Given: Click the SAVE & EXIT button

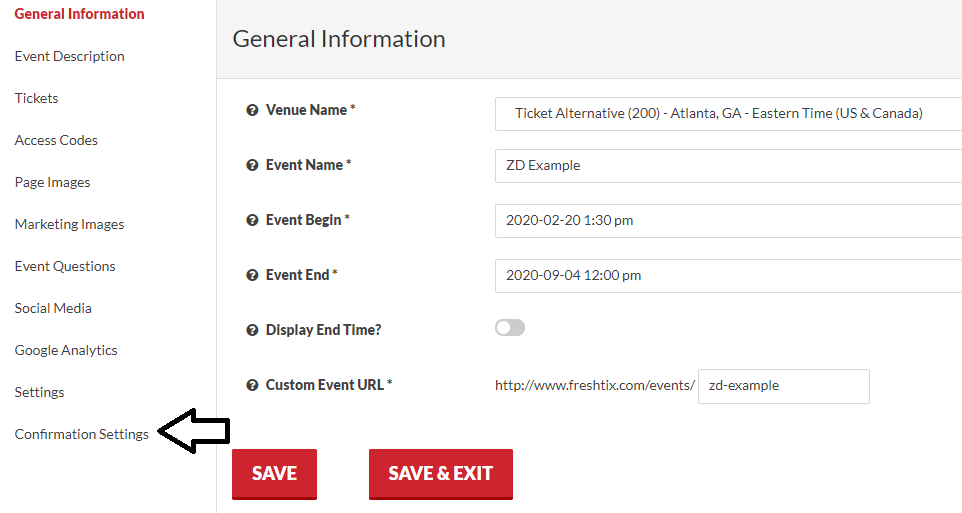Looking at the screenshot, I should pyautogui.click(x=441, y=474).
